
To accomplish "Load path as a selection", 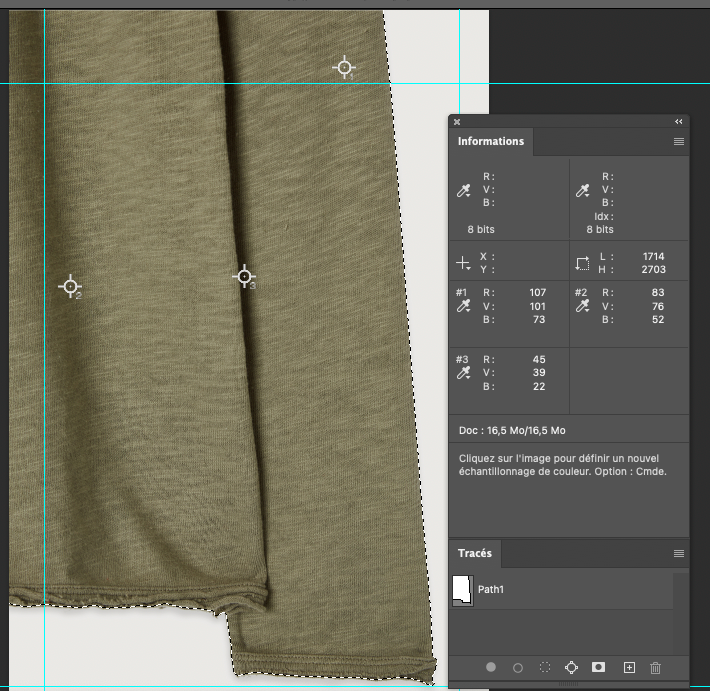I will coord(545,667).
